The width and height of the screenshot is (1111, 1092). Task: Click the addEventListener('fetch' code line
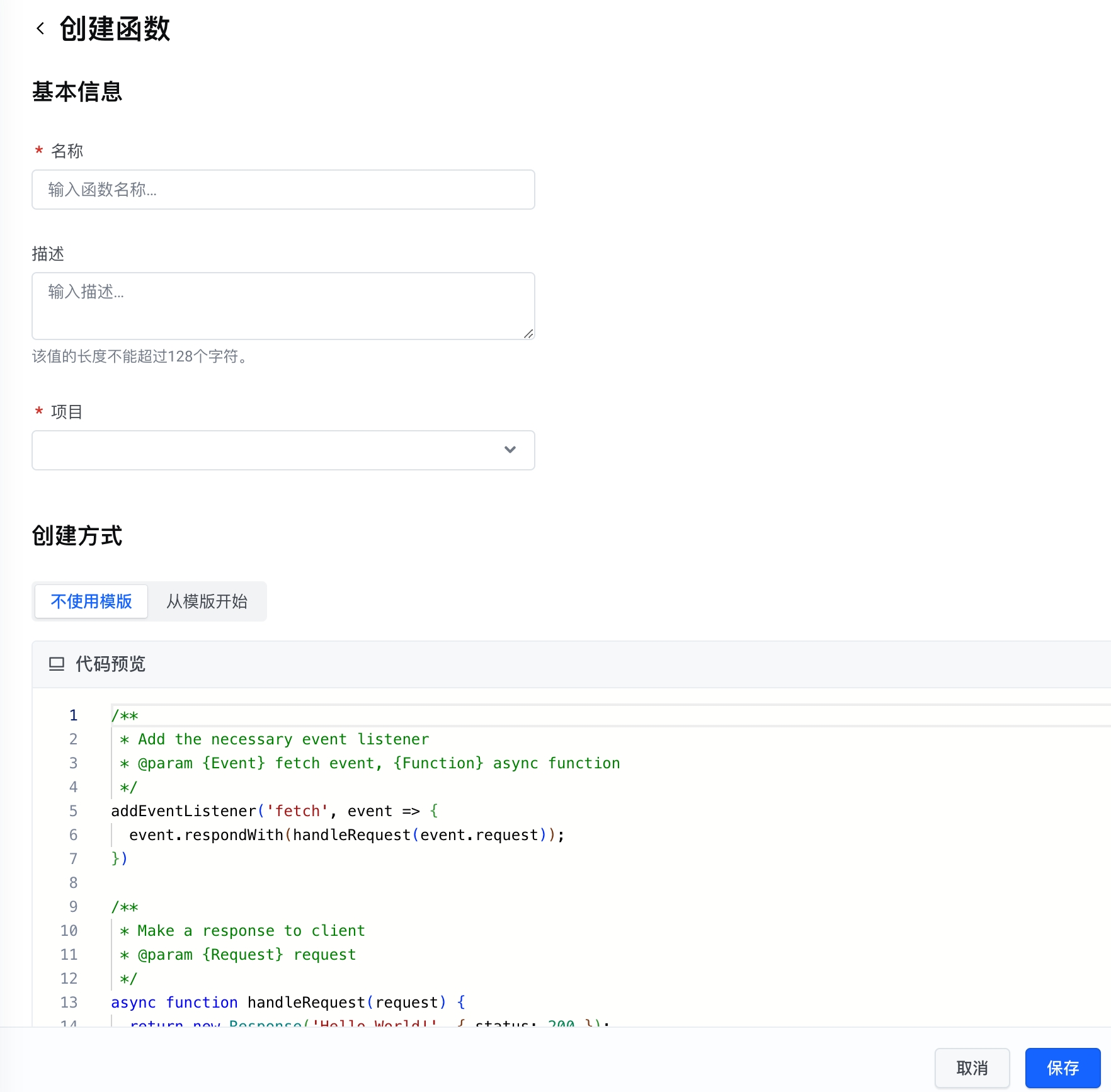pos(275,811)
